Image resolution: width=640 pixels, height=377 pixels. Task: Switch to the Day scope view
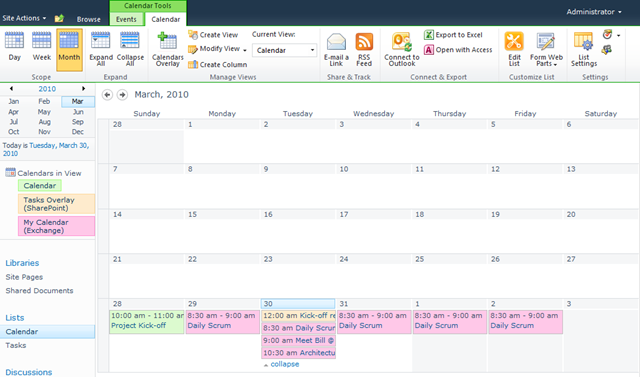14,47
